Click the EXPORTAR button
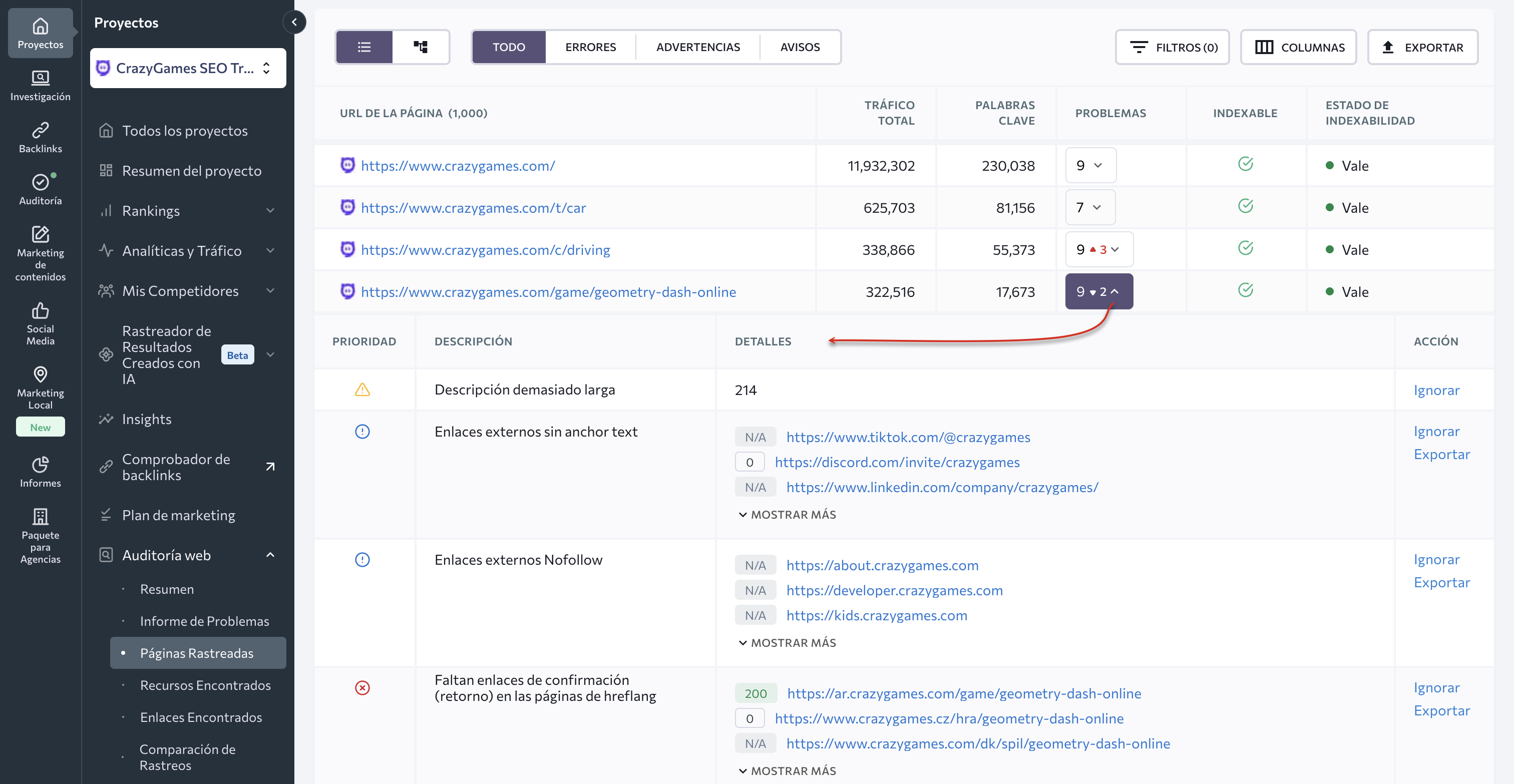Screen dimensions: 1514x784 [x=1422, y=47]
